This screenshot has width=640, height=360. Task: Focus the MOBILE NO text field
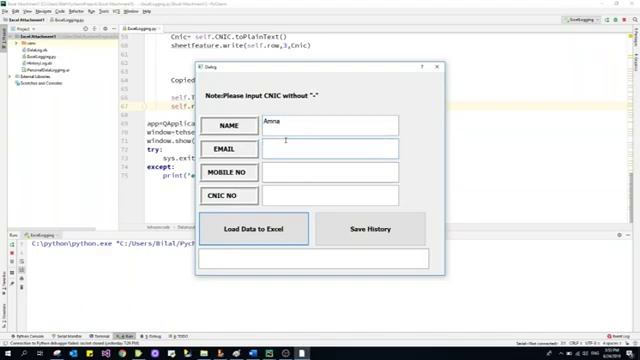330,172
